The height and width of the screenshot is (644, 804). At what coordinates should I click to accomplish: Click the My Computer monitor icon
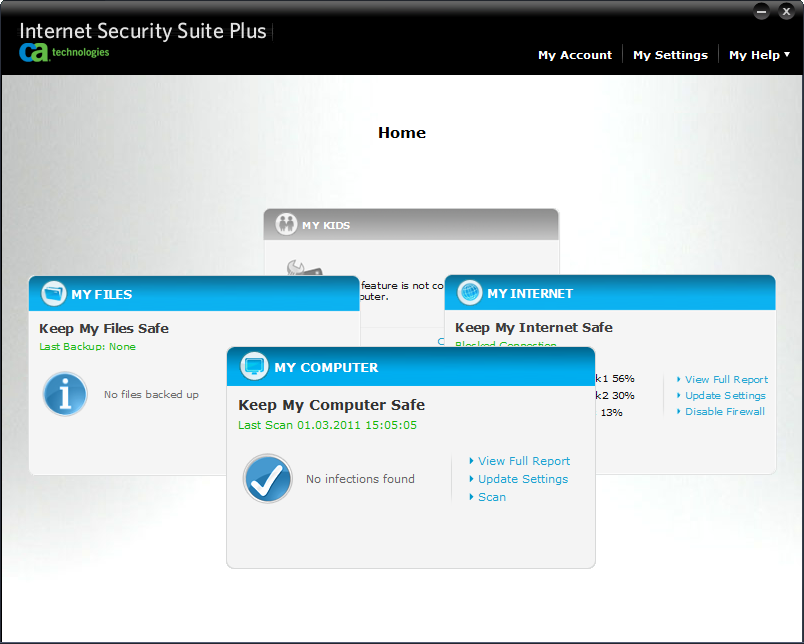point(255,367)
